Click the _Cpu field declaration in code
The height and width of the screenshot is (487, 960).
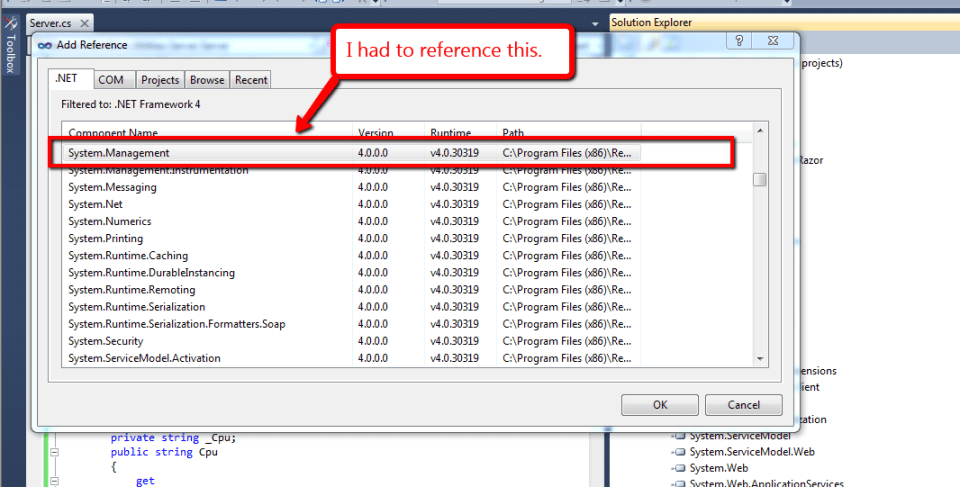pos(173,438)
